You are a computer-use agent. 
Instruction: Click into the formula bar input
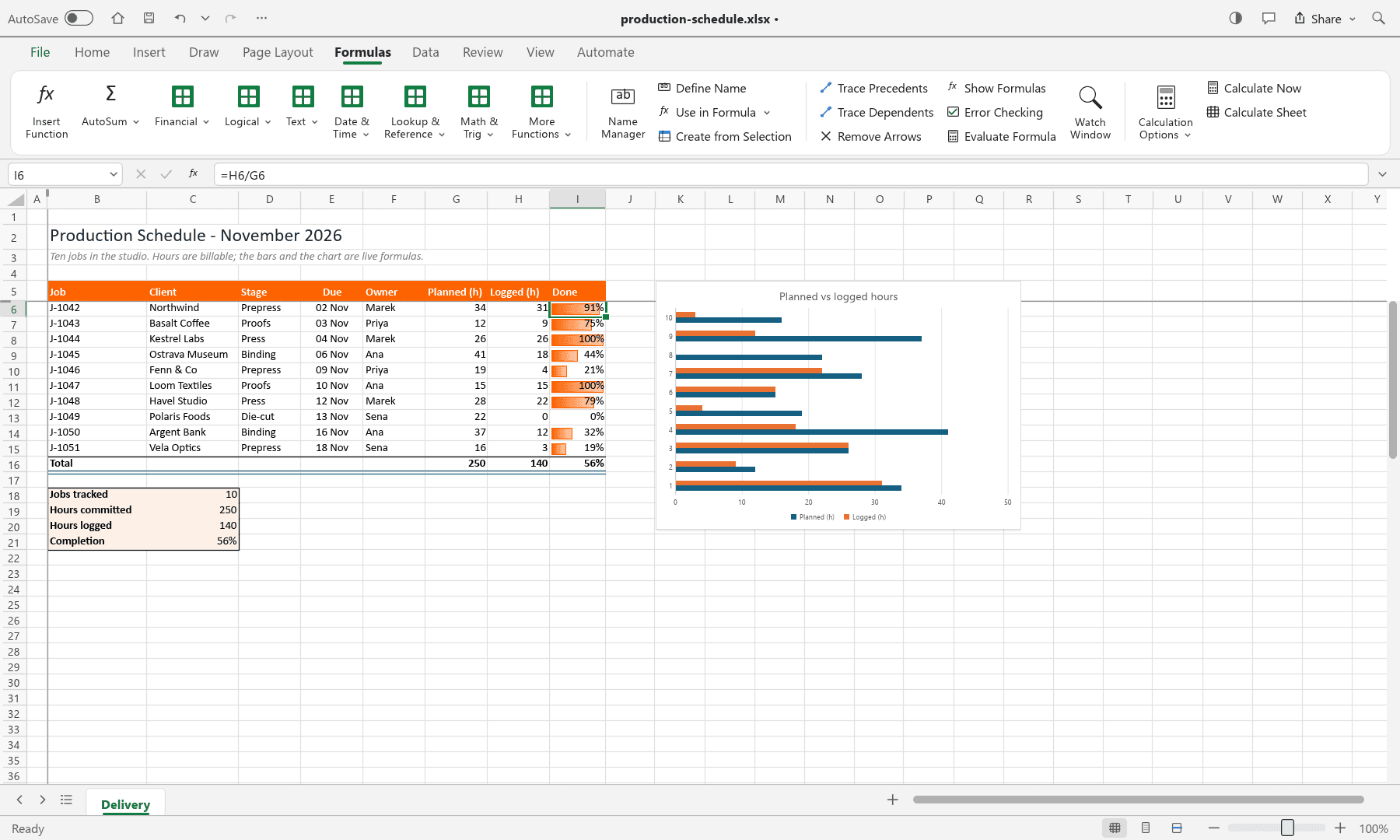click(x=790, y=175)
